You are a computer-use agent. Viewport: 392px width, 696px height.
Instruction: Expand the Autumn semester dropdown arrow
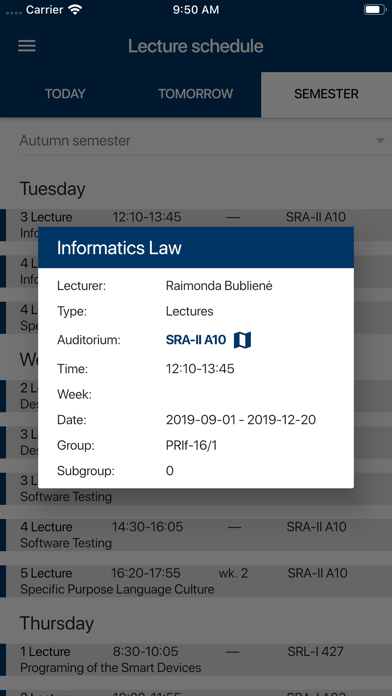(x=380, y=141)
